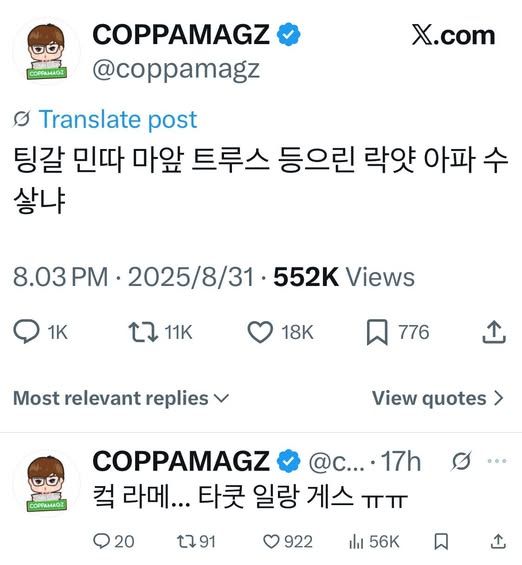Repost the reply showing 91 reposts
The width and height of the screenshot is (522, 565).
186,541
